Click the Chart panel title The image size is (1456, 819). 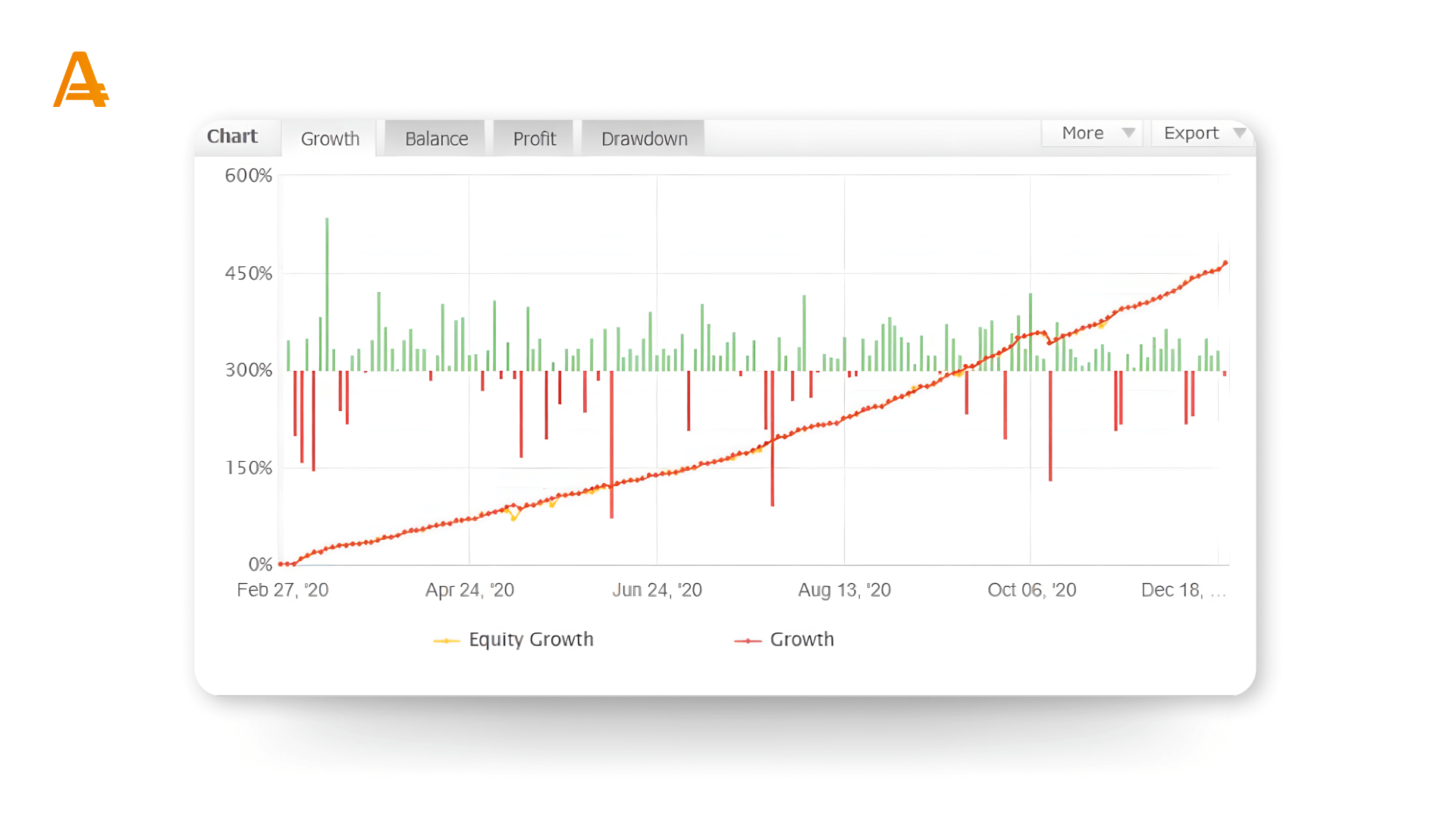[232, 136]
